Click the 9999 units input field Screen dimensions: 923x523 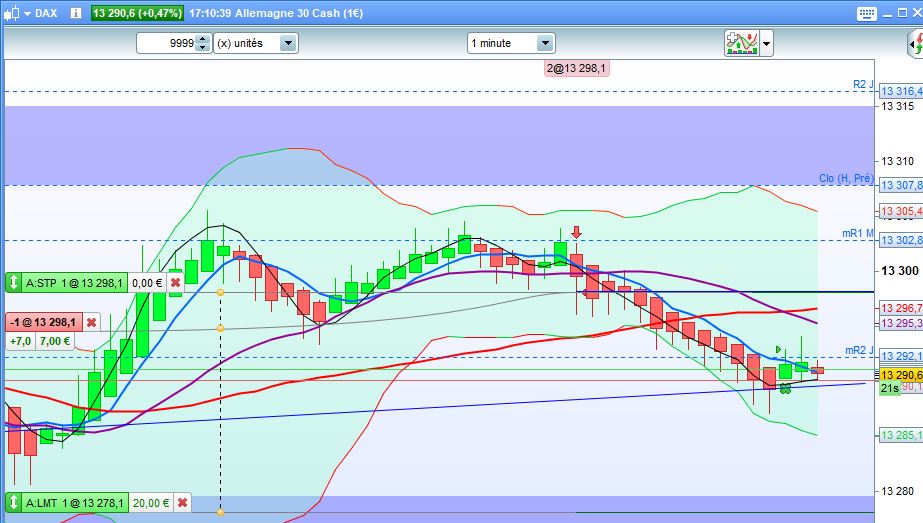coord(167,43)
